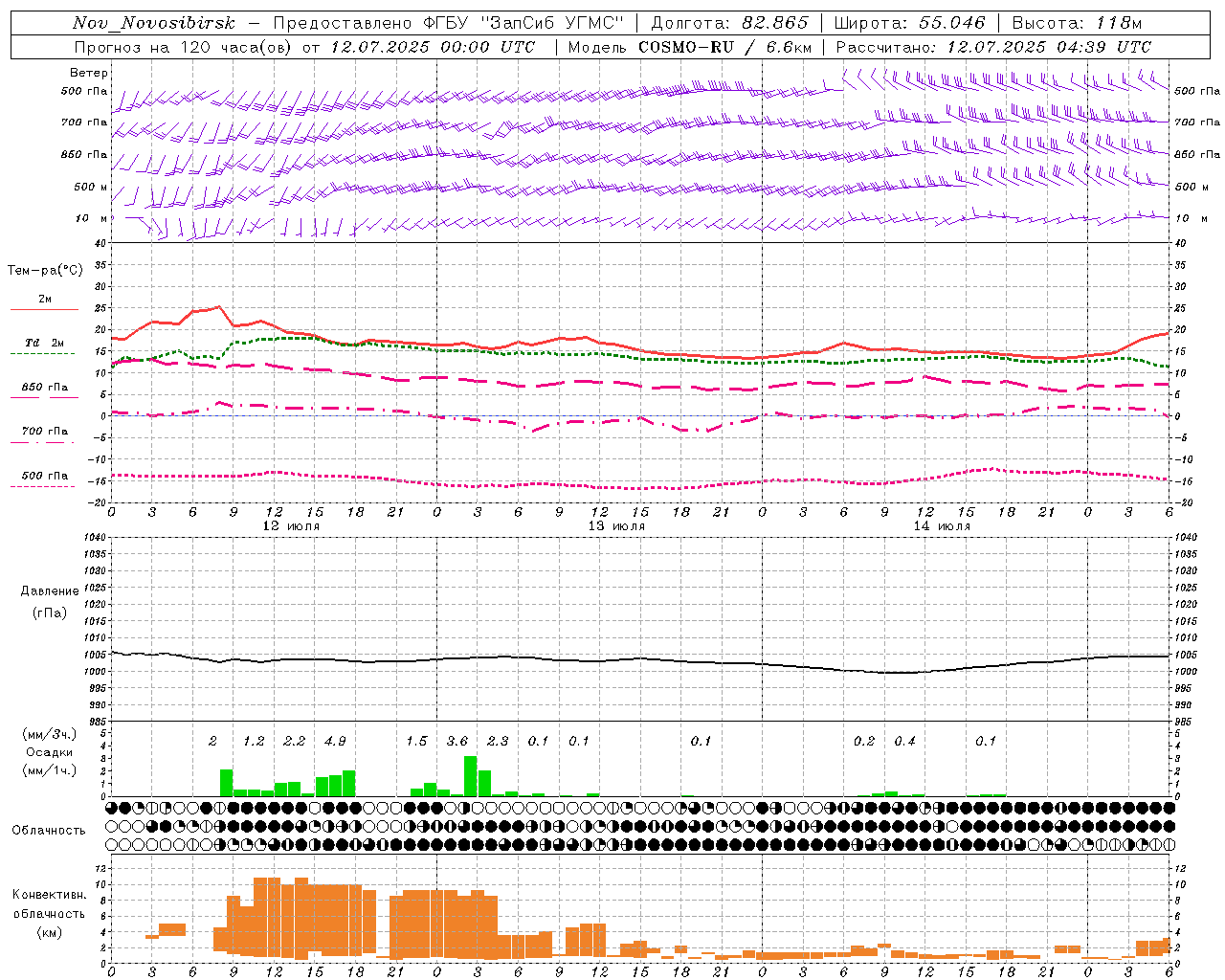Screen dimensions: 1225x980
Task: Click the red 2м temperature legend line
Action: 44,310
